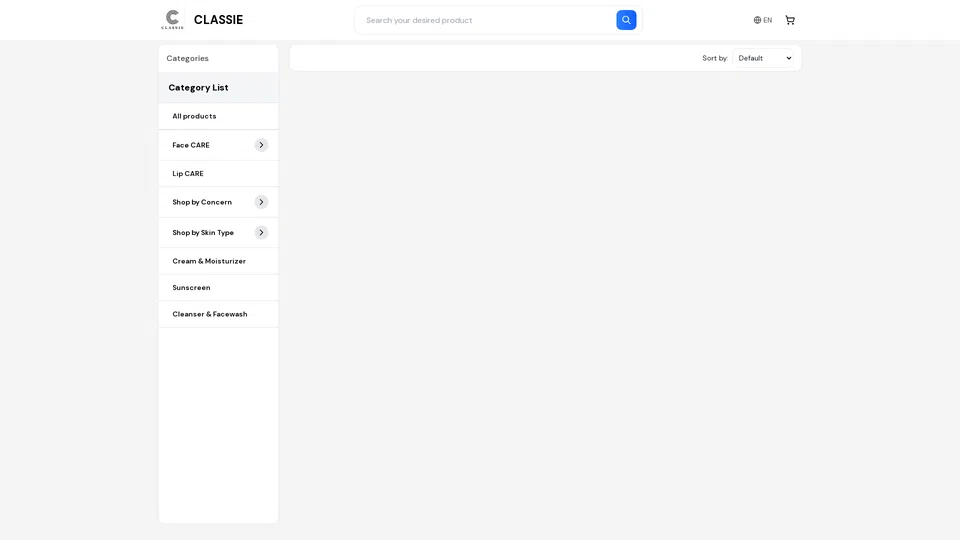Image resolution: width=960 pixels, height=540 pixels.
Task: Open the Shop by Concern category
Action: [x=202, y=202]
